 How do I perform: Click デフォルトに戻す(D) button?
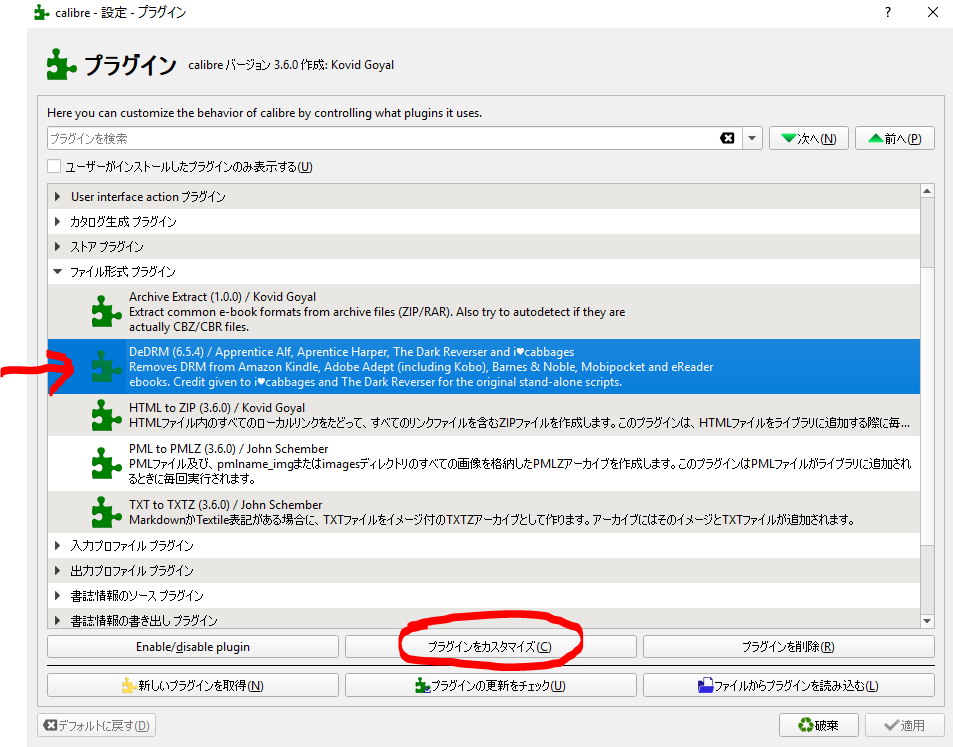[97, 725]
